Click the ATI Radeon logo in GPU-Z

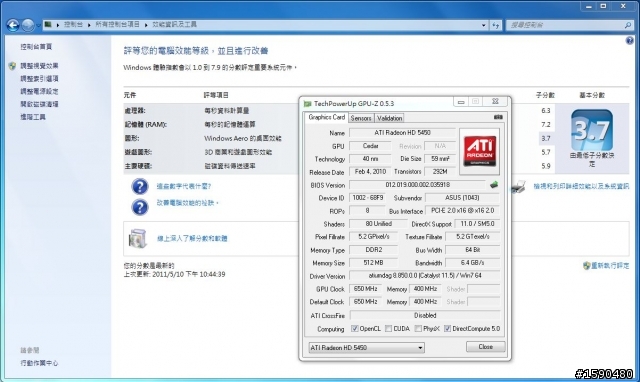click(479, 151)
